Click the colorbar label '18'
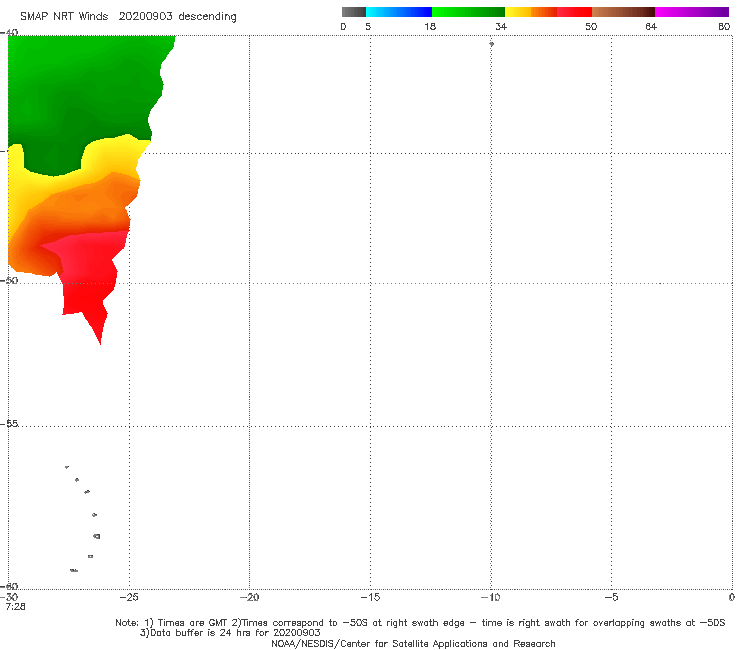Image resolution: width=740 pixels, height=650 pixels. click(430, 26)
